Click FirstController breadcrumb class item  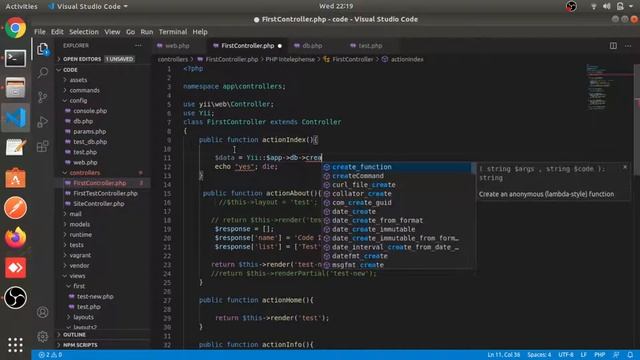click(x=352, y=60)
